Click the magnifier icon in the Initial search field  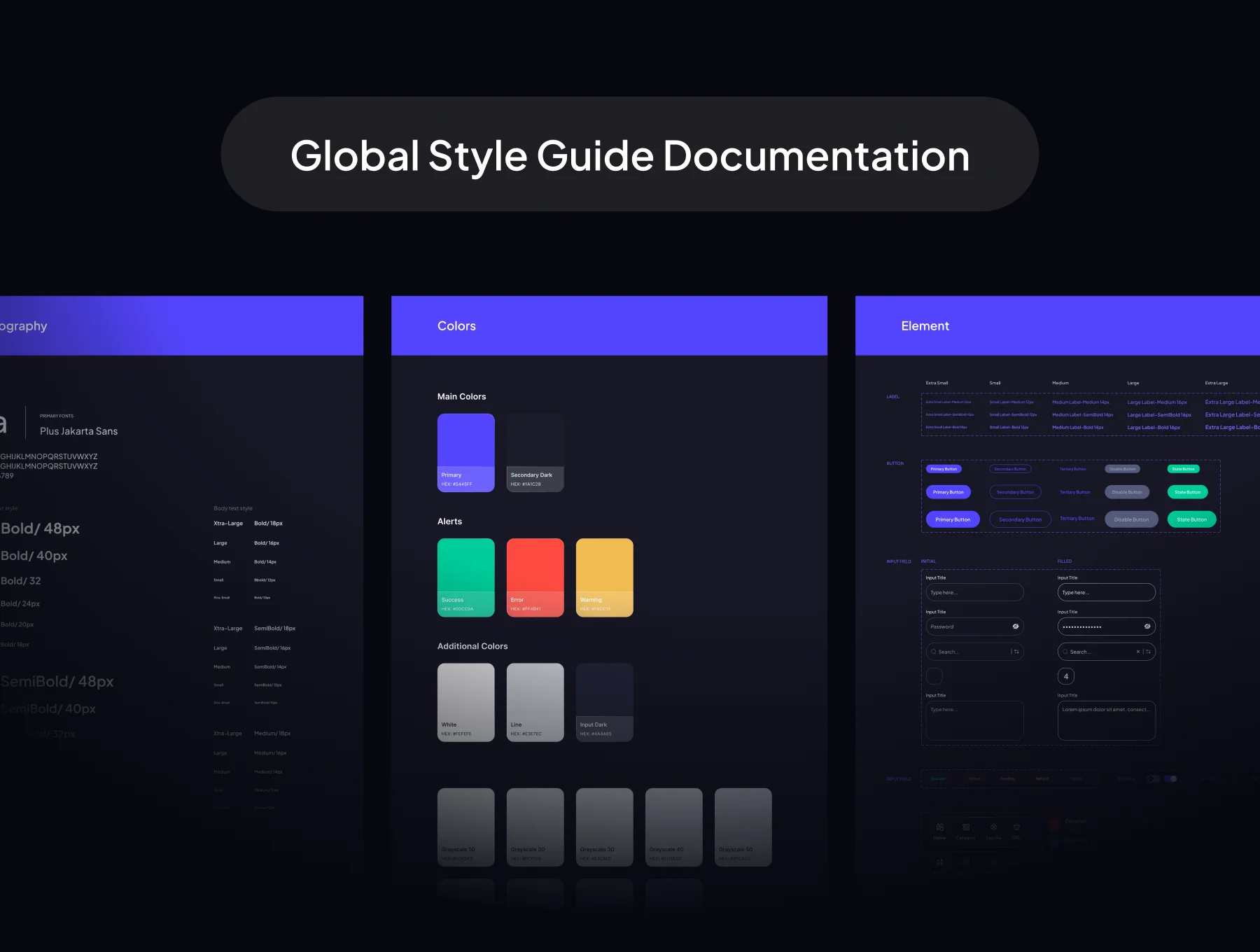coord(934,652)
